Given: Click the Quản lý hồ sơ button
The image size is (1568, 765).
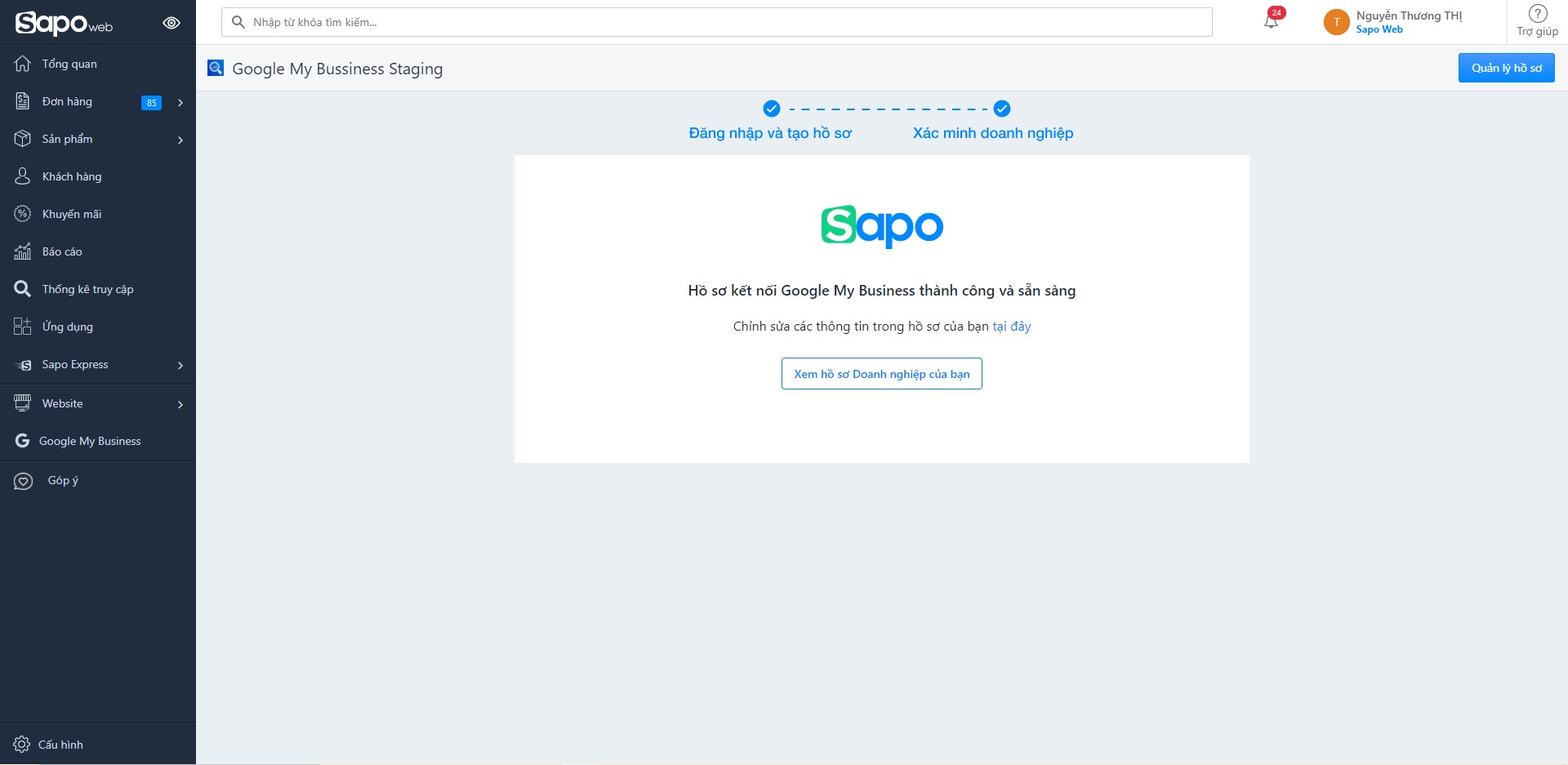Looking at the screenshot, I should tap(1506, 68).
